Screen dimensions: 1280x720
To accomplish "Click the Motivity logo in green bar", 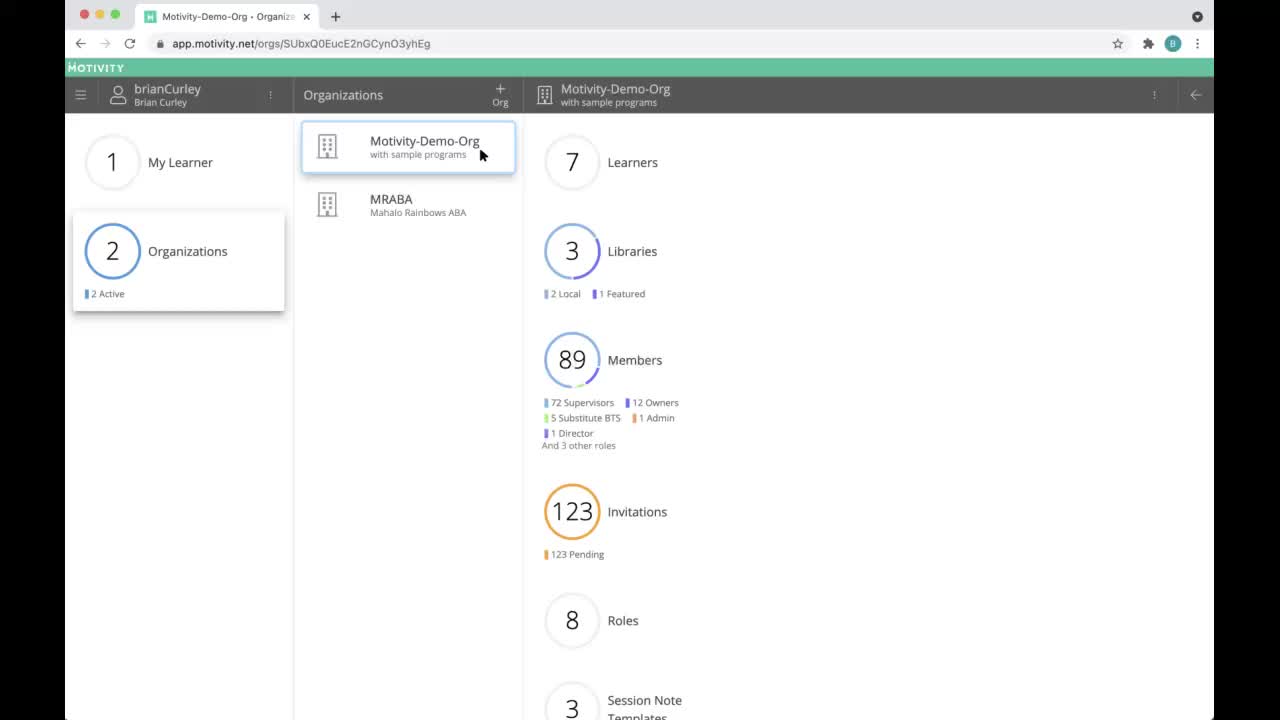I will [96, 68].
